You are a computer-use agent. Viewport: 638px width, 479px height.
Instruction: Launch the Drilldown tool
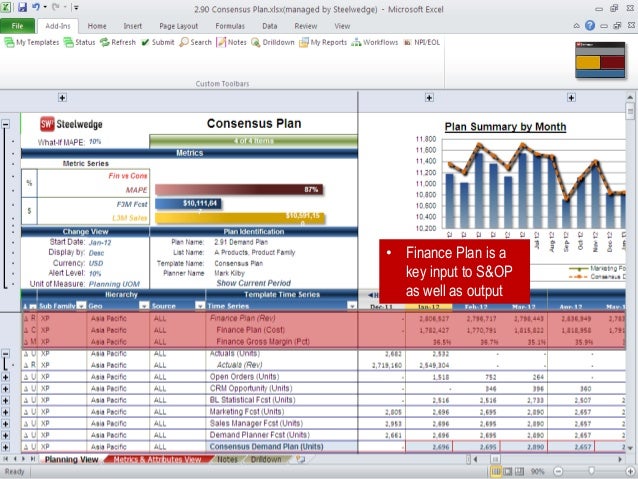coord(273,42)
